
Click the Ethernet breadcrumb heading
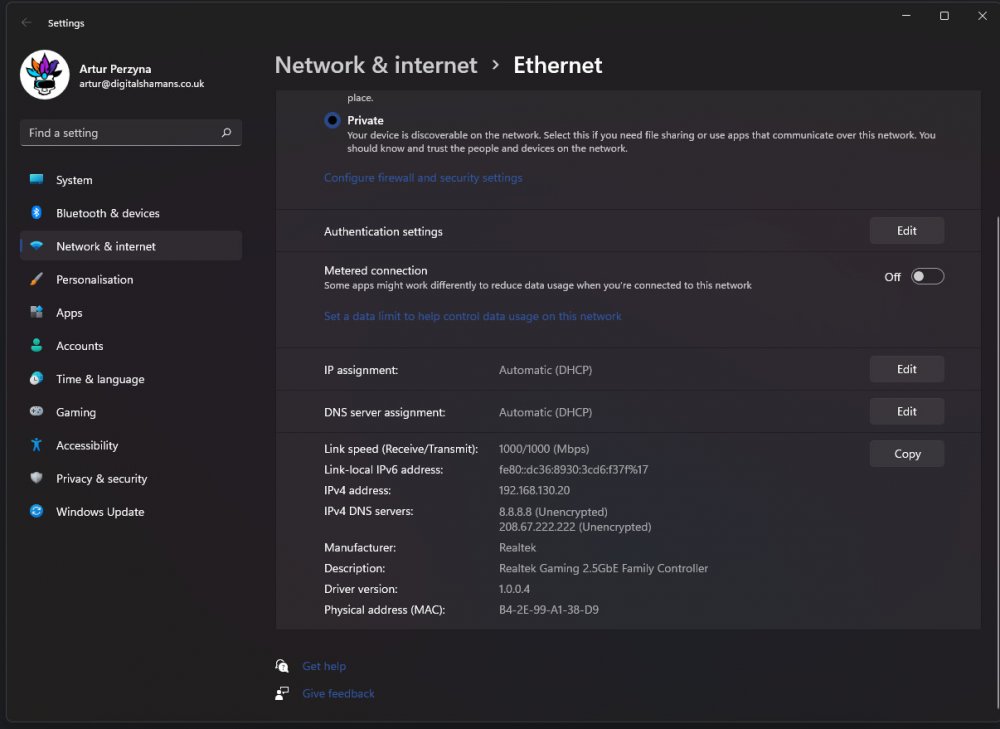(557, 65)
